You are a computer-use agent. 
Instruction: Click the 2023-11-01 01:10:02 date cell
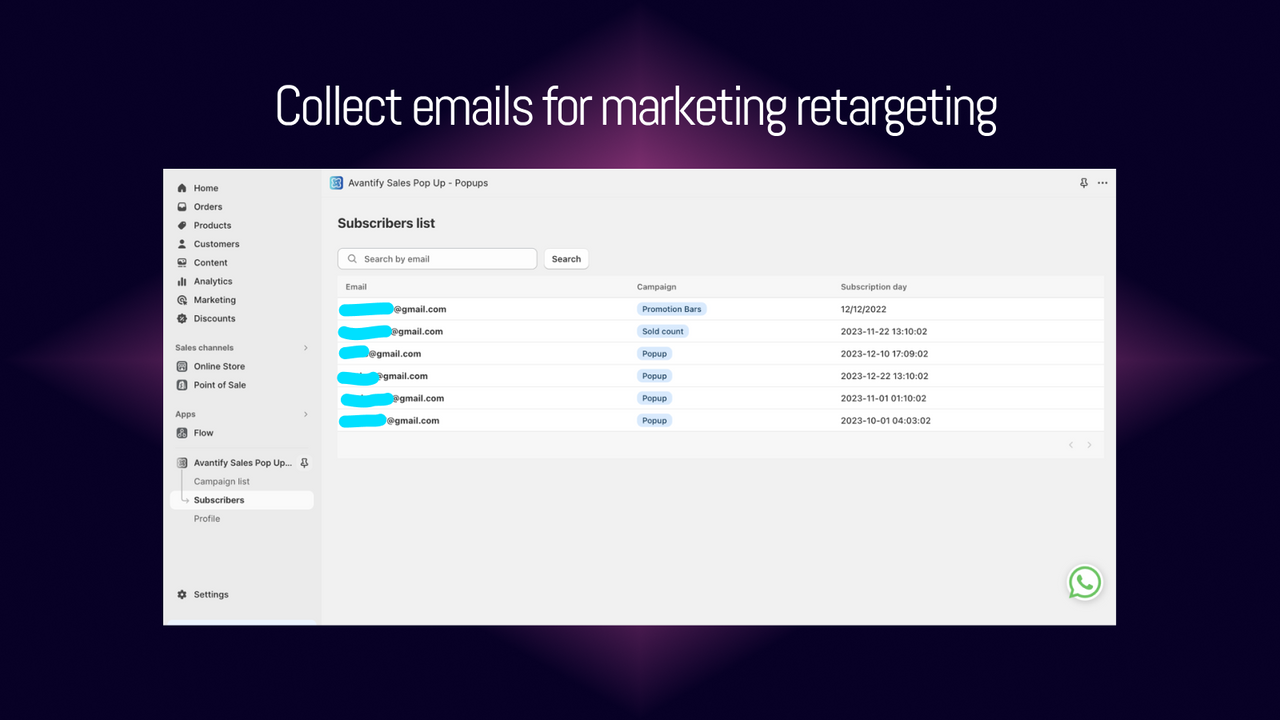click(883, 398)
